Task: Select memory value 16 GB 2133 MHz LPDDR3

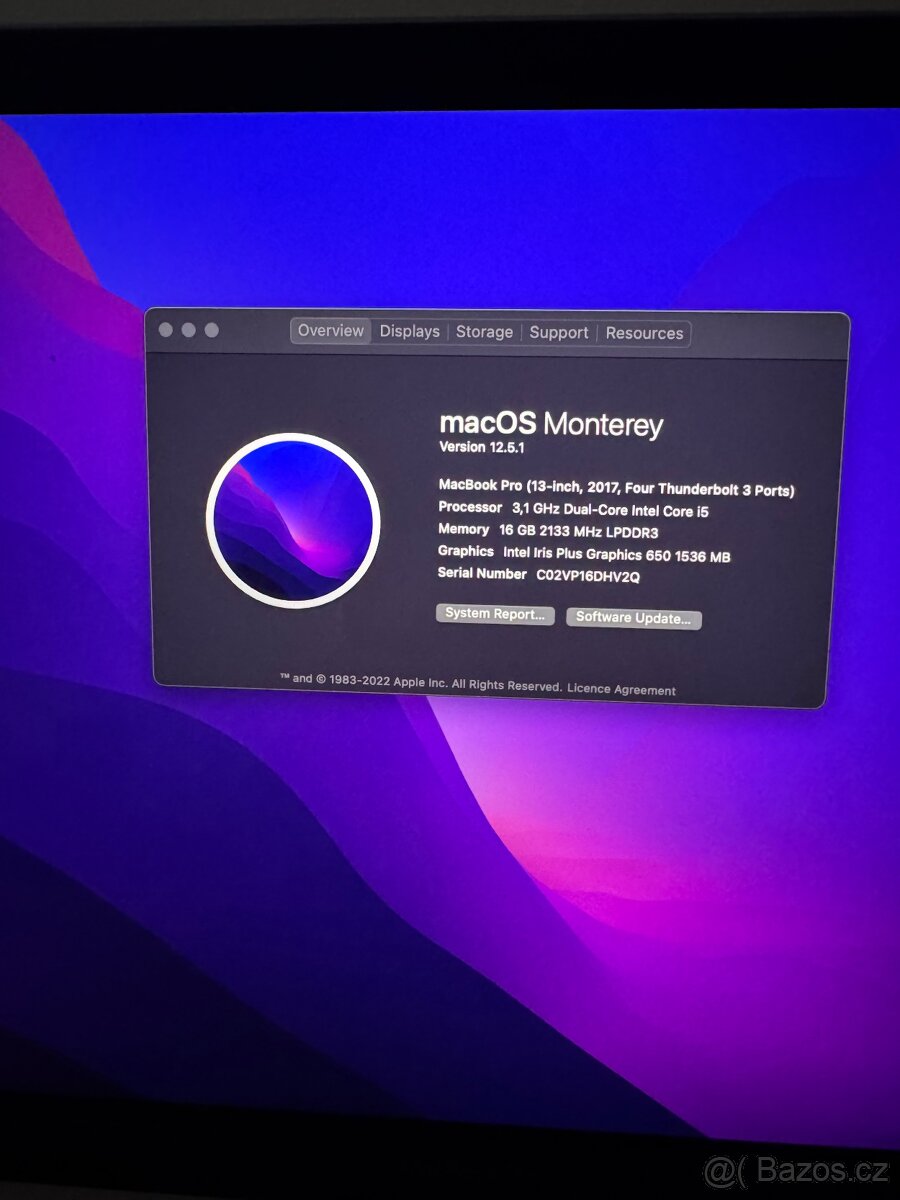Action: click(579, 532)
